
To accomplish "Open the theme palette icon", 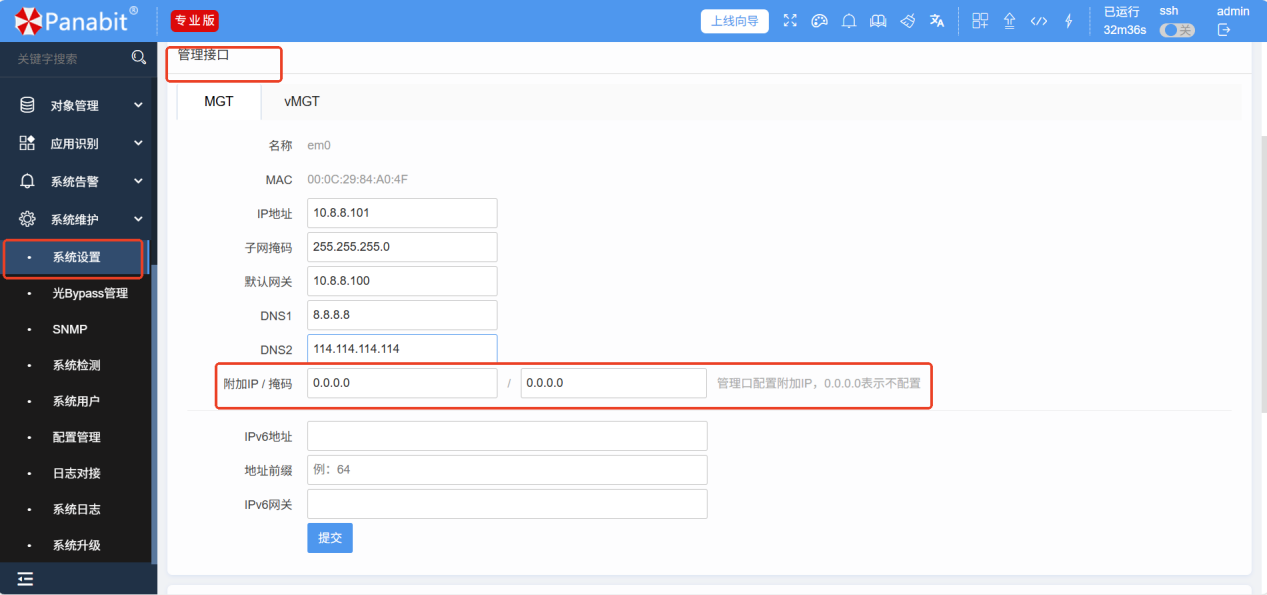I will pos(819,21).
